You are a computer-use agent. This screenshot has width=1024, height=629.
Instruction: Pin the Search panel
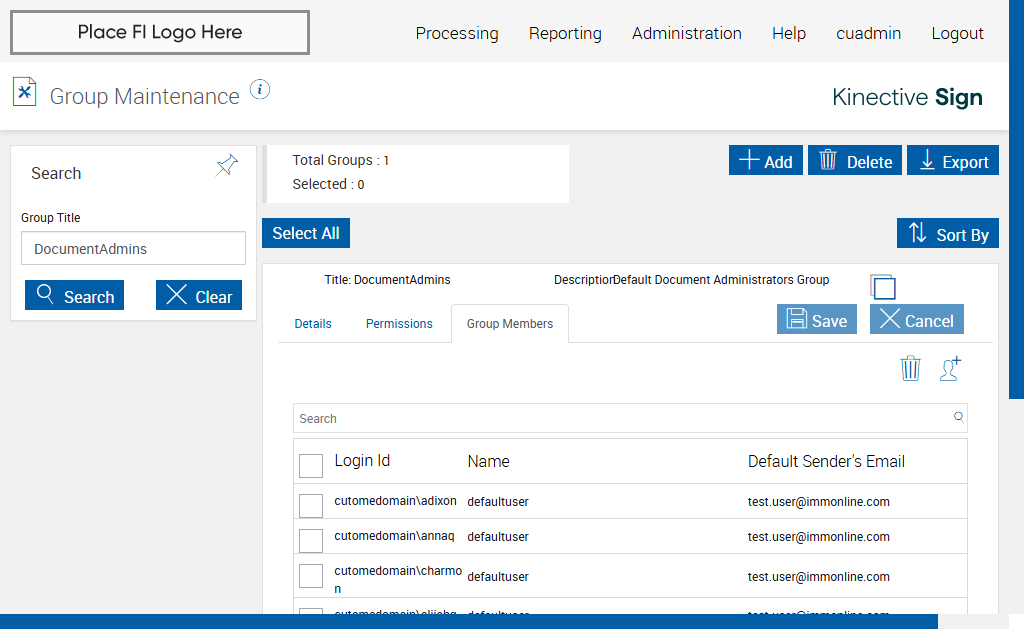(227, 166)
